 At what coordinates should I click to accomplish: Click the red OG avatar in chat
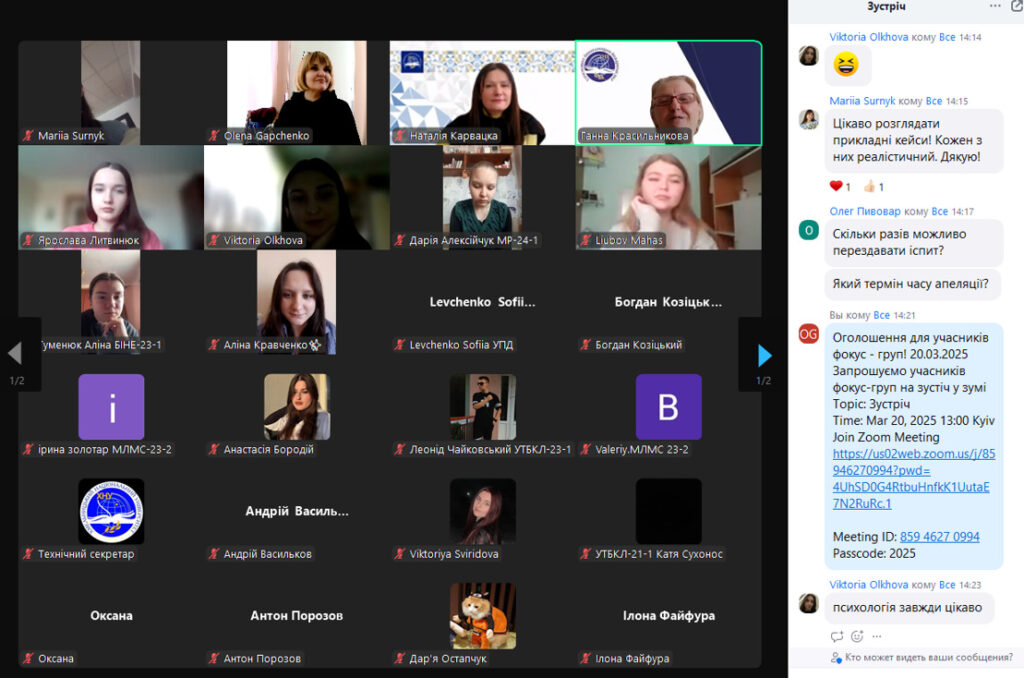(x=808, y=334)
